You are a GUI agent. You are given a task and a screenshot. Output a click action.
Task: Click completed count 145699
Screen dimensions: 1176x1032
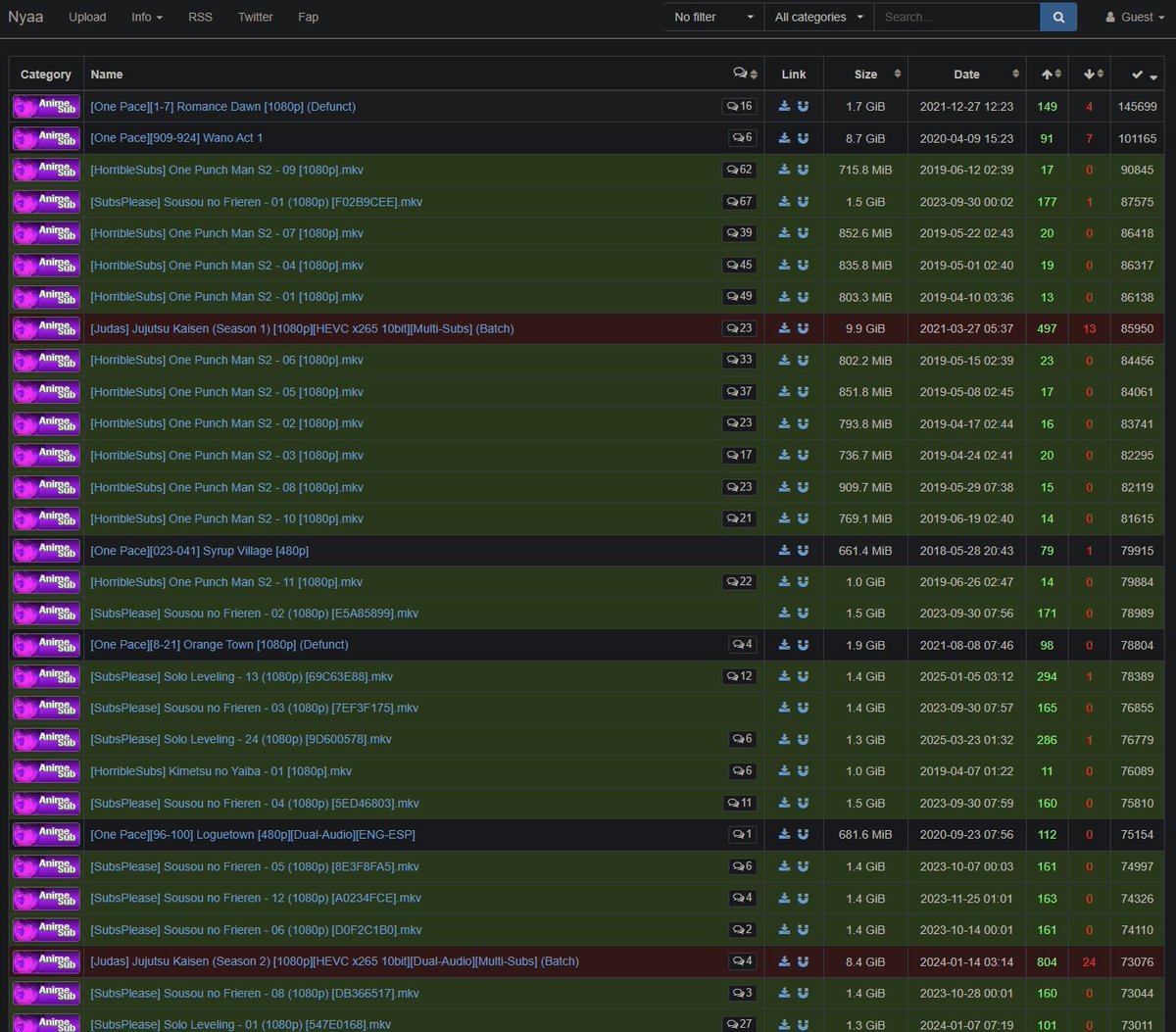pos(1138,107)
